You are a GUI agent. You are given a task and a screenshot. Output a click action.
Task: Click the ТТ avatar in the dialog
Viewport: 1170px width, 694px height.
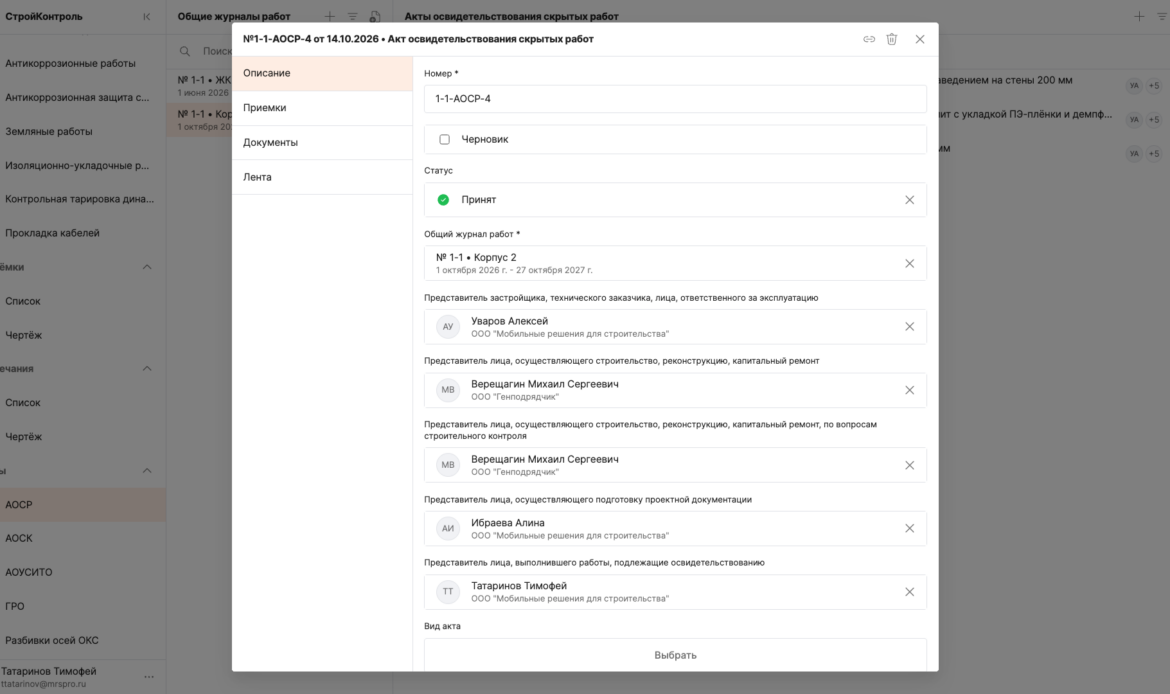tap(448, 592)
